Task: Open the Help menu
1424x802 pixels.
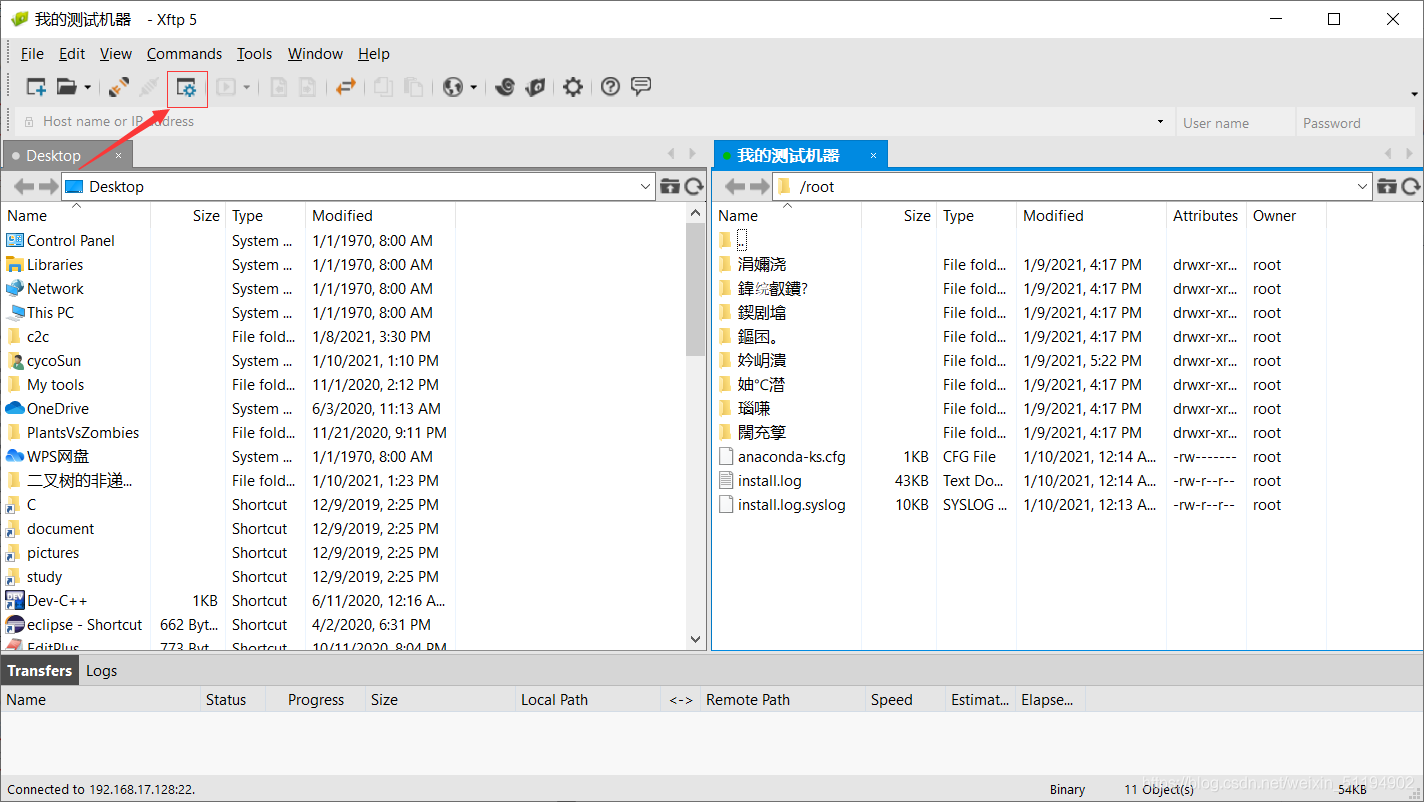Action: pyautogui.click(x=374, y=54)
